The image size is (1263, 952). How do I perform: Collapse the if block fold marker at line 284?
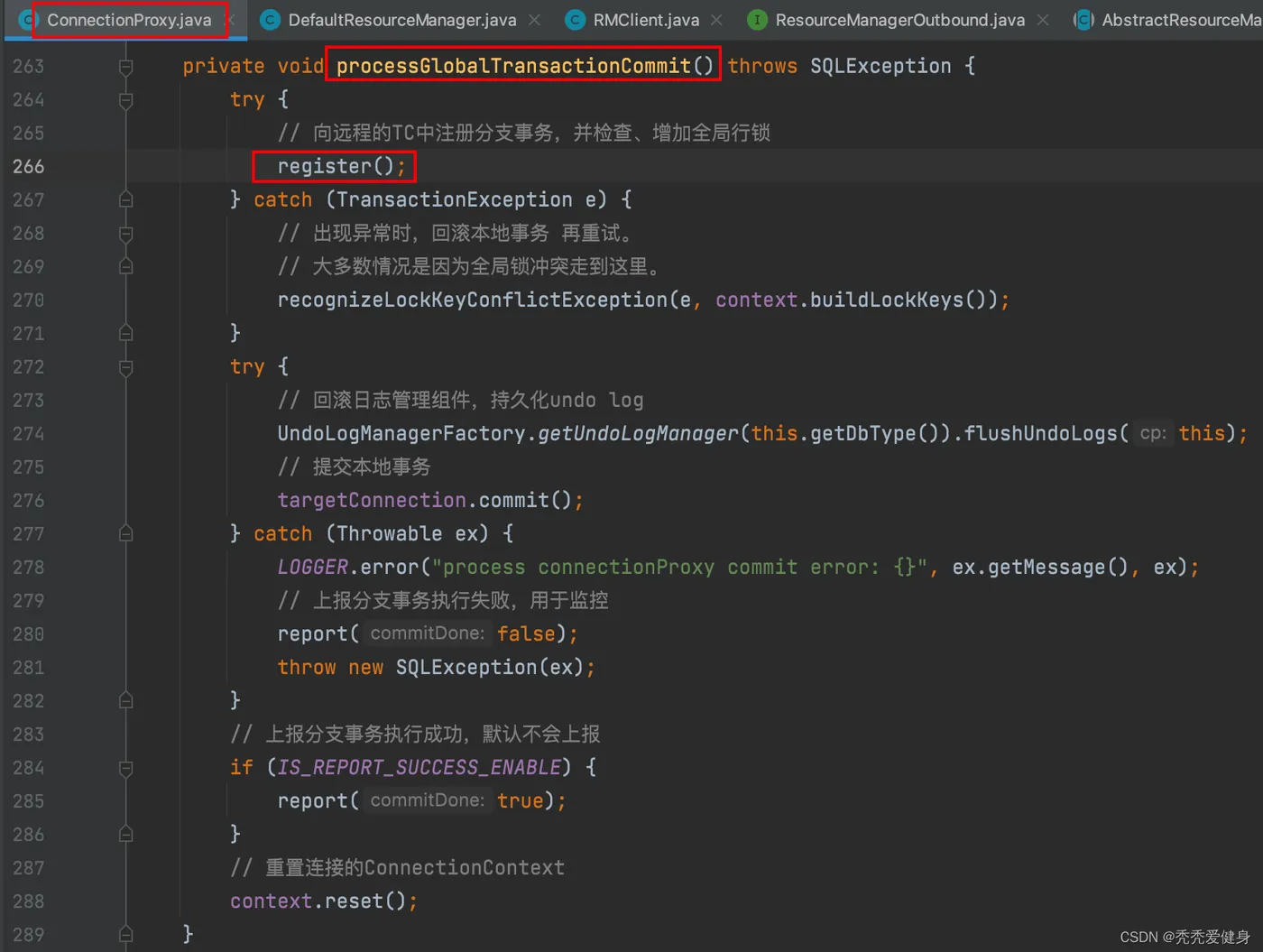tap(126, 768)
